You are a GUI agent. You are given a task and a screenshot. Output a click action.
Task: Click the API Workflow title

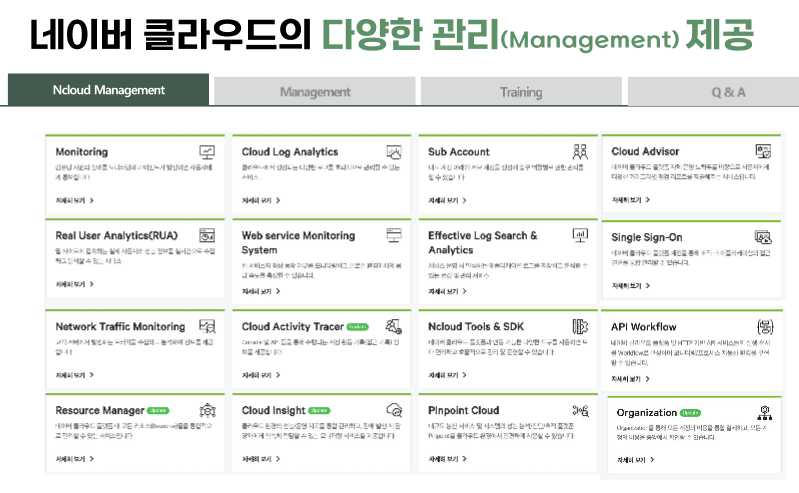click(644, 327)
